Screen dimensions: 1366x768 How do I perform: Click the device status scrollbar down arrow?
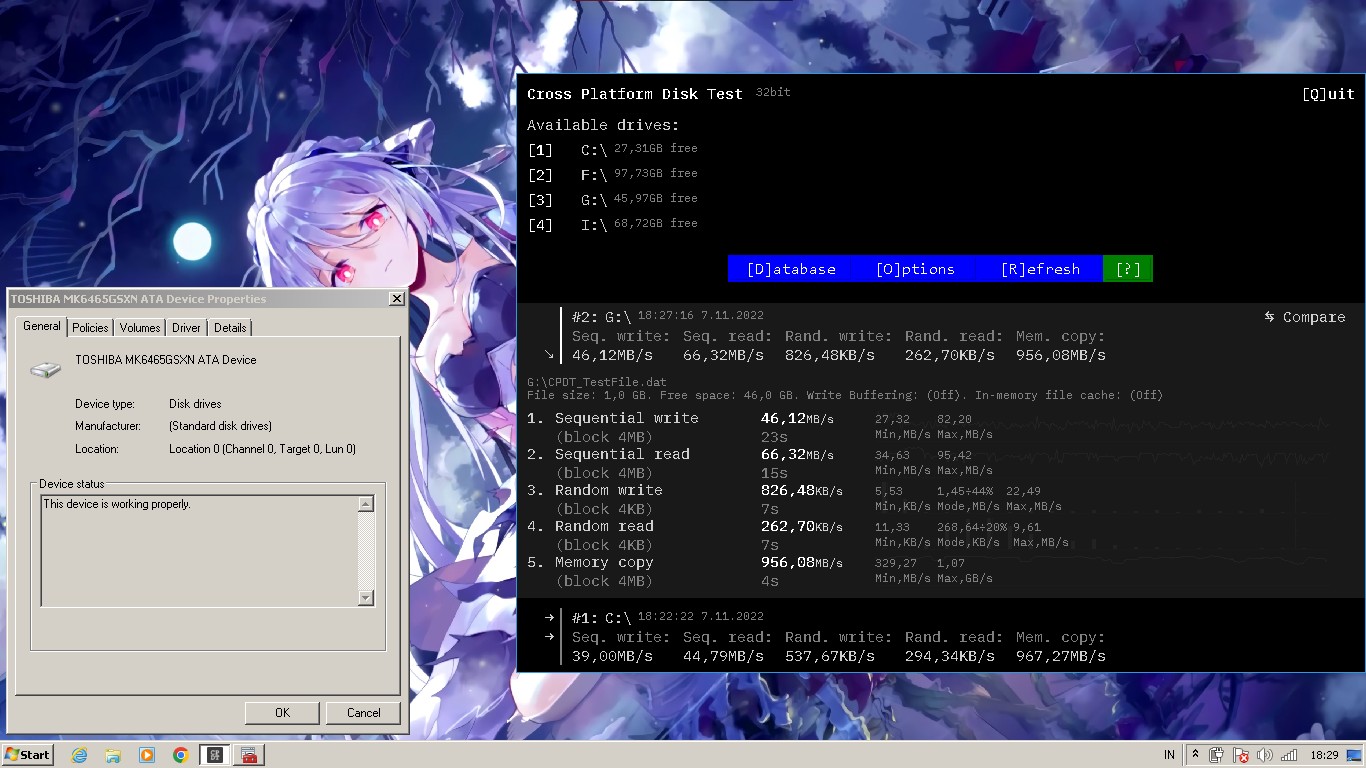click(x=365, y=597)
